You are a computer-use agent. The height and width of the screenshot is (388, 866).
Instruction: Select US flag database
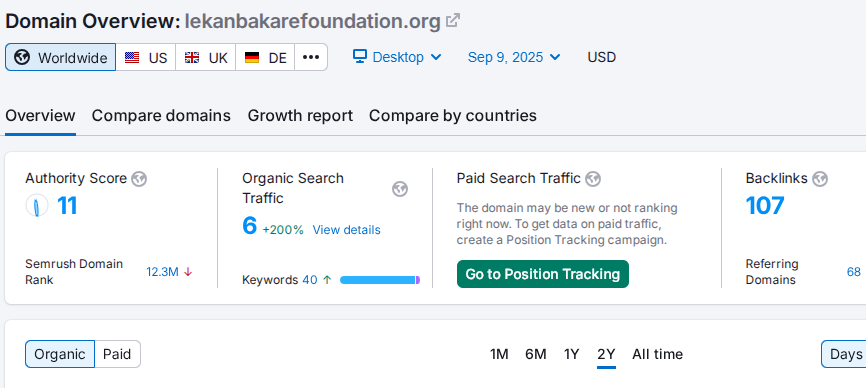click(146, 57)
